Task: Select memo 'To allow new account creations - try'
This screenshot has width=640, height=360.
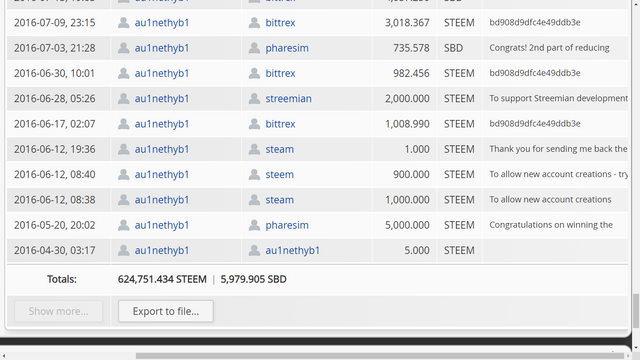Action: [x=558, y=174]
